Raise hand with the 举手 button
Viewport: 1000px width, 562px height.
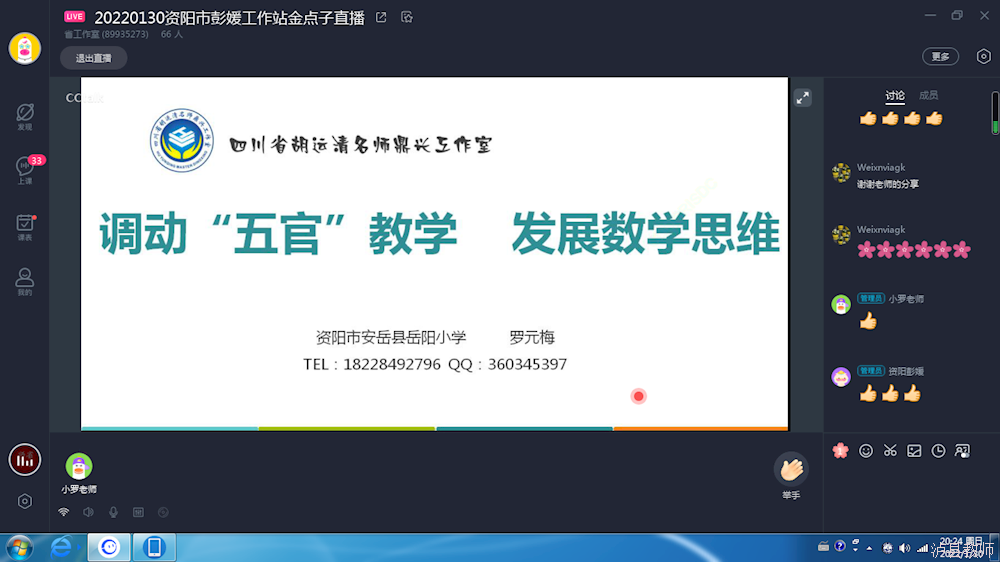(x=791, y=476)
